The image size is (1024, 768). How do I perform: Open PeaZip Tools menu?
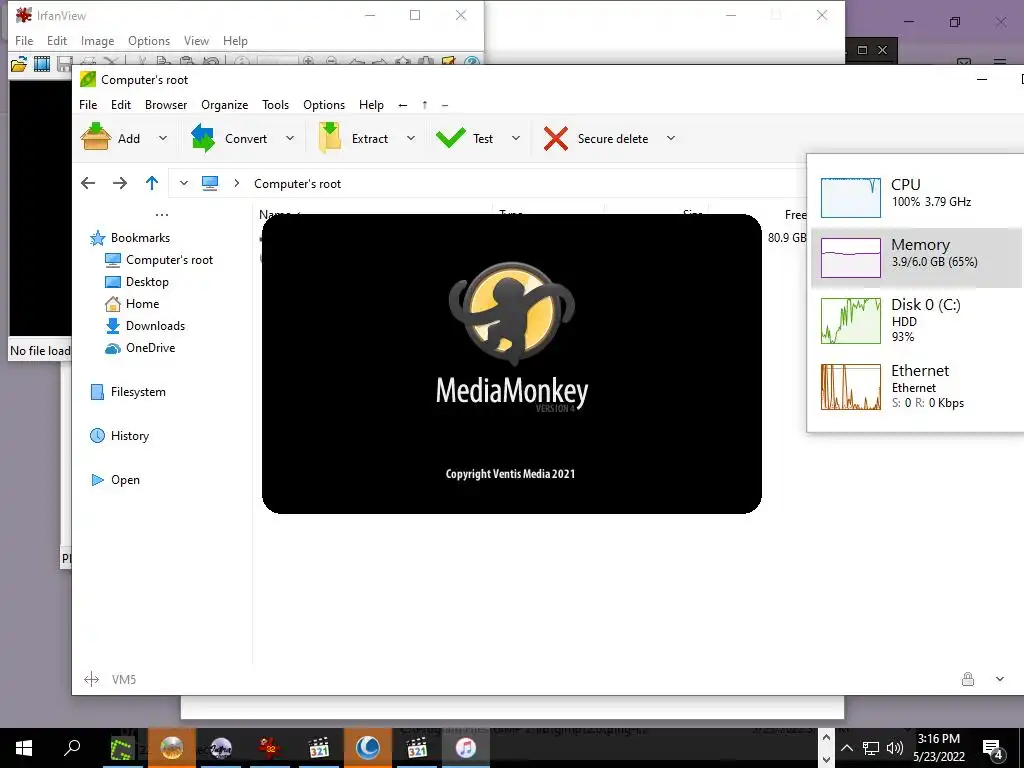click(x=276, y=104)
